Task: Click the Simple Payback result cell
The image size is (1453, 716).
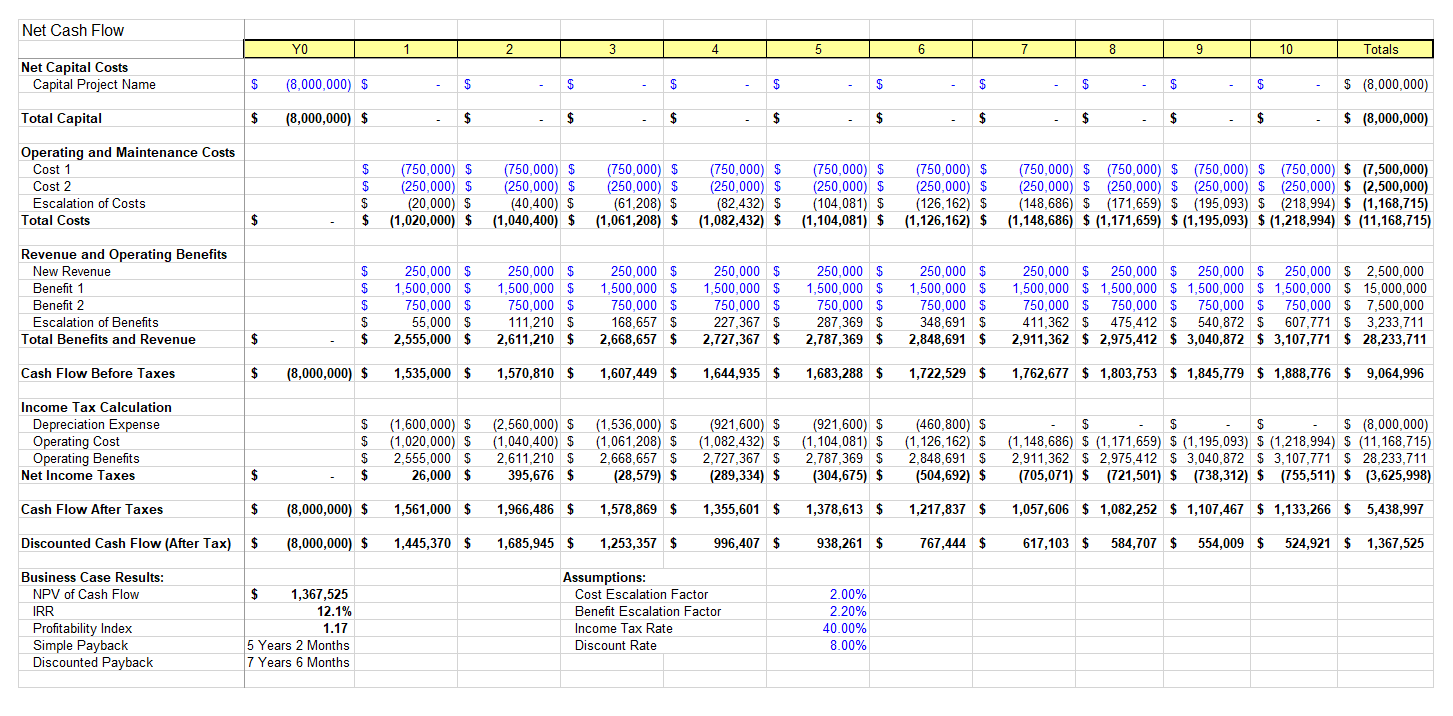Action: tap(299, 646)
